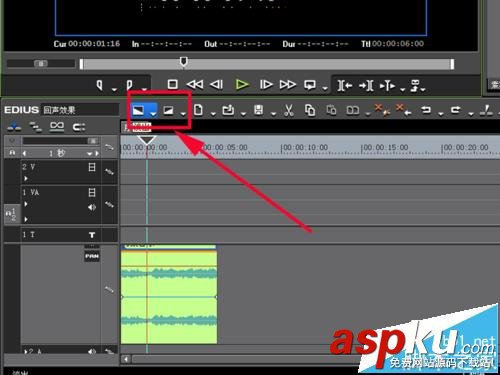Image resolution: width=500 pixels, height=375 pixels.
Task: Click the Replace clip icon
Action: 353,110
